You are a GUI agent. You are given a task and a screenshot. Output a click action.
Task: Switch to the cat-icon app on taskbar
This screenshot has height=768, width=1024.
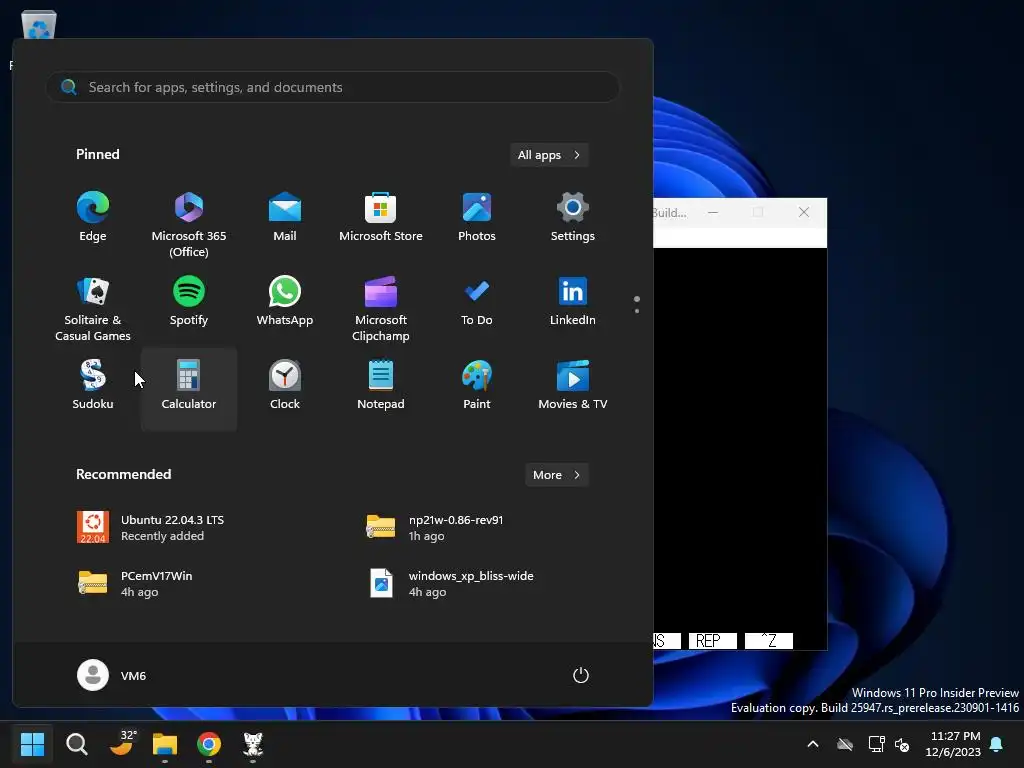253,744
